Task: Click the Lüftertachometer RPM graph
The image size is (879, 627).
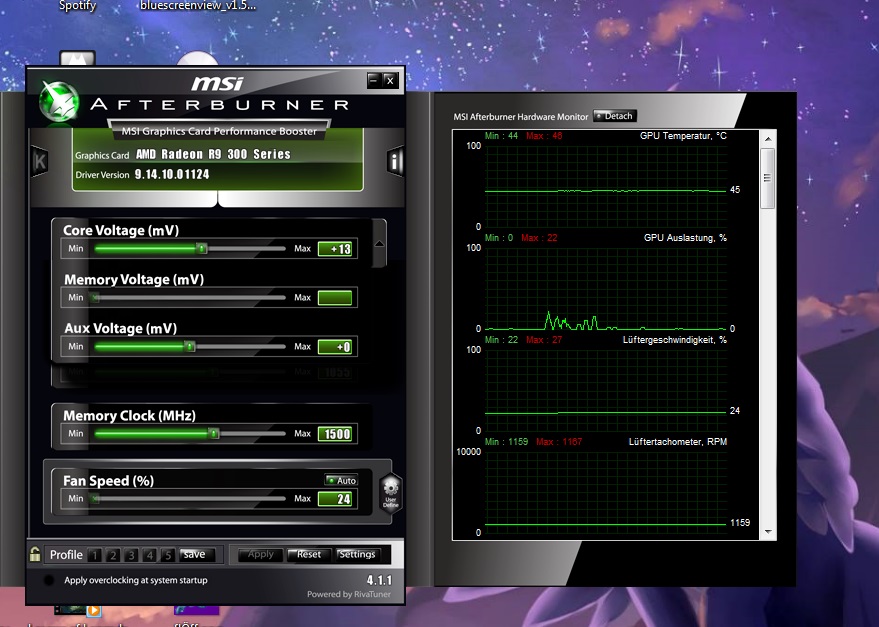Action: (605, 493)
